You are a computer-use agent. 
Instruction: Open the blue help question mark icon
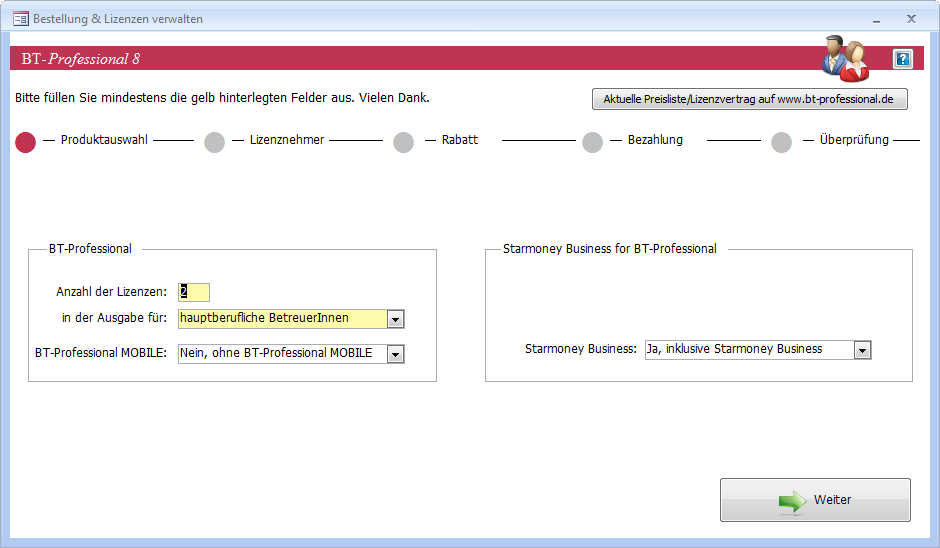(x=902, y=59)
